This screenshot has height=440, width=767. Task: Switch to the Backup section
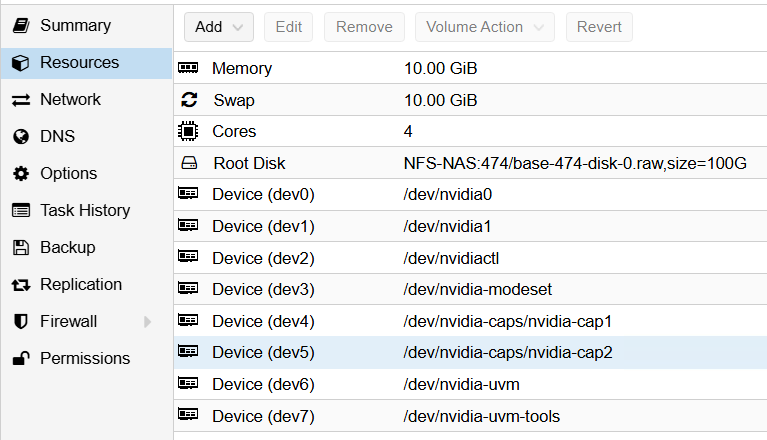coord(67,247)
